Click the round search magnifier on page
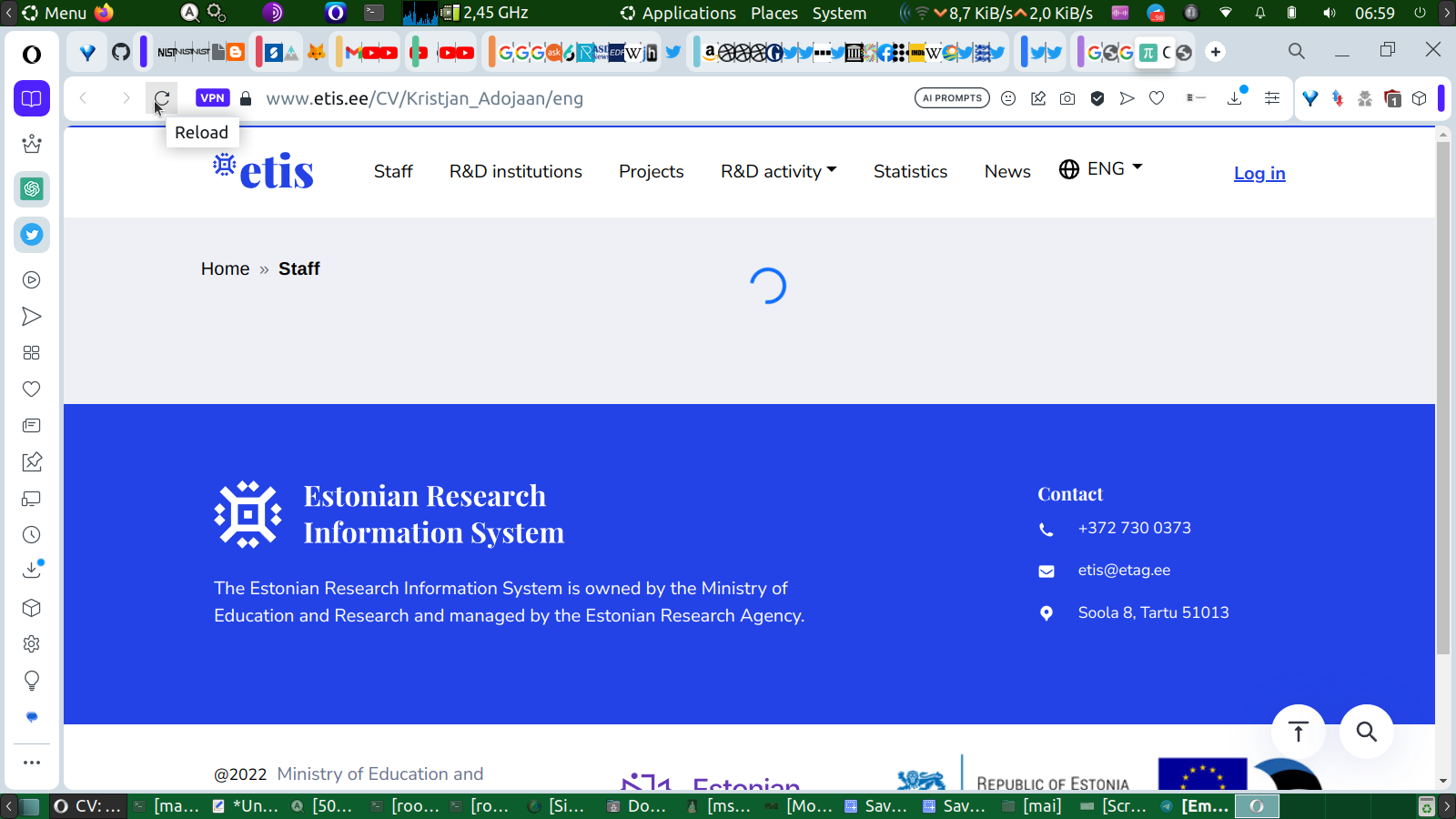This screenshot has width=1456, height=819. [1366, 732]
